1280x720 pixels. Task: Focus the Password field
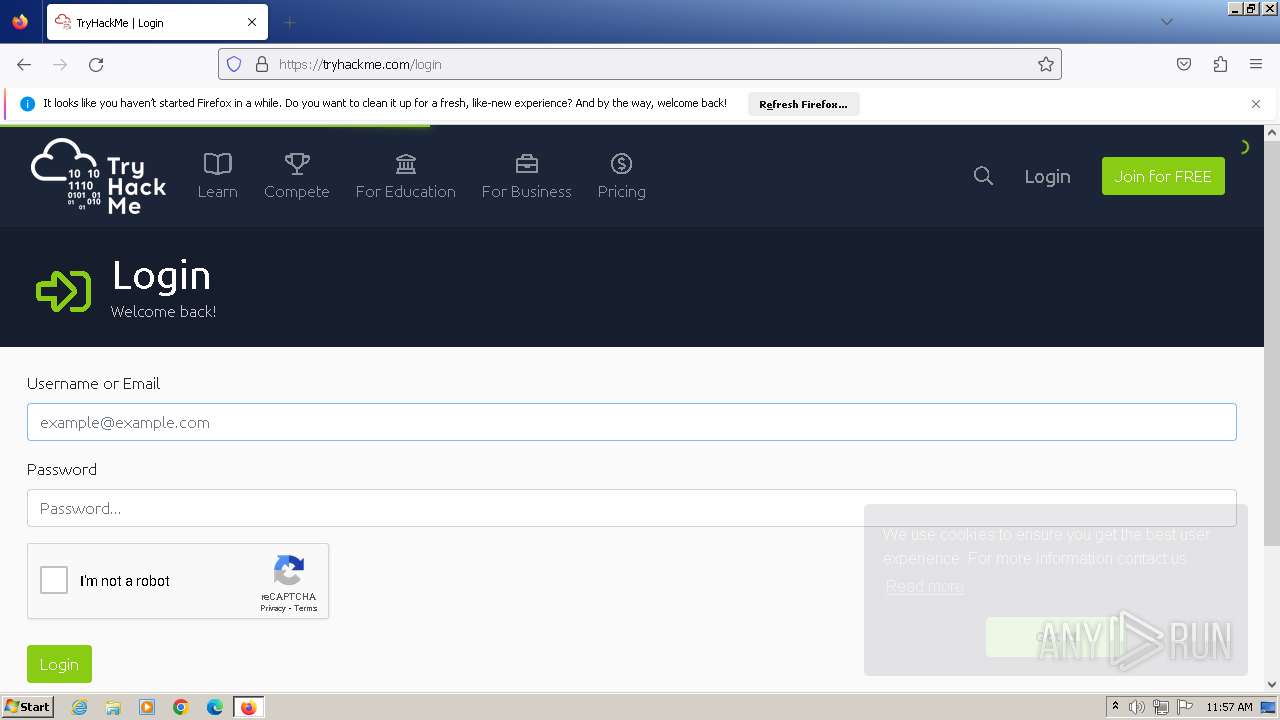[x=632, y=508]
